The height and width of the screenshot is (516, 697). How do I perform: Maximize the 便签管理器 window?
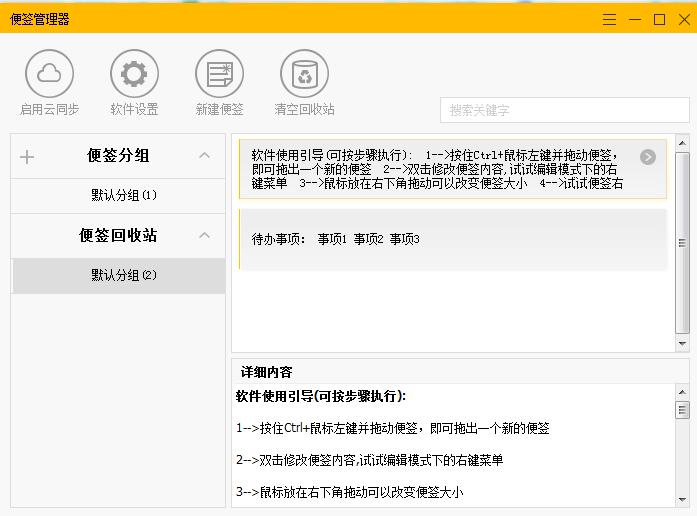tap(660, 20)
